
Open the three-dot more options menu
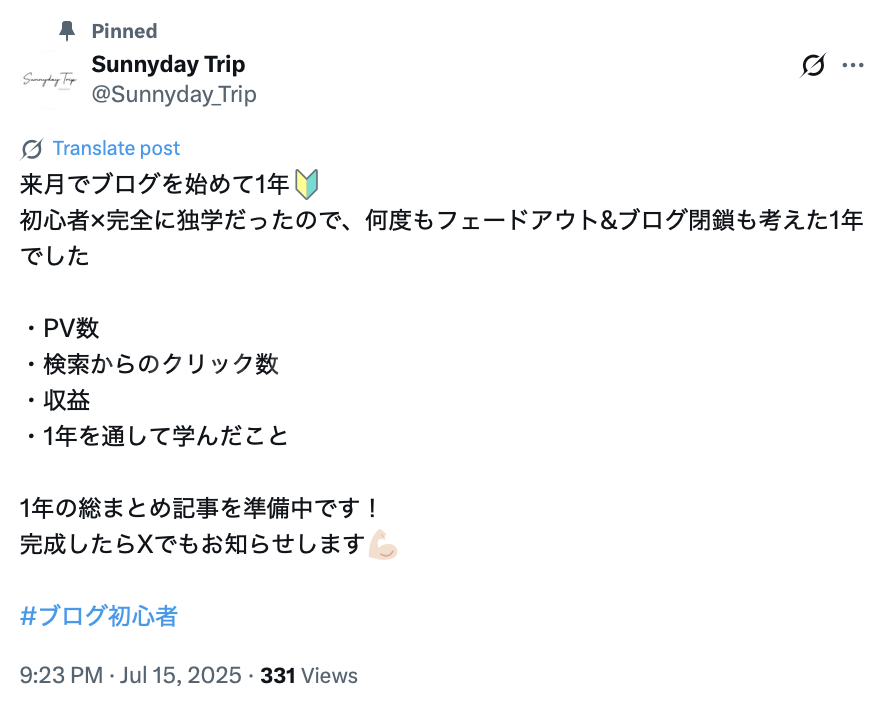point(853,66)
